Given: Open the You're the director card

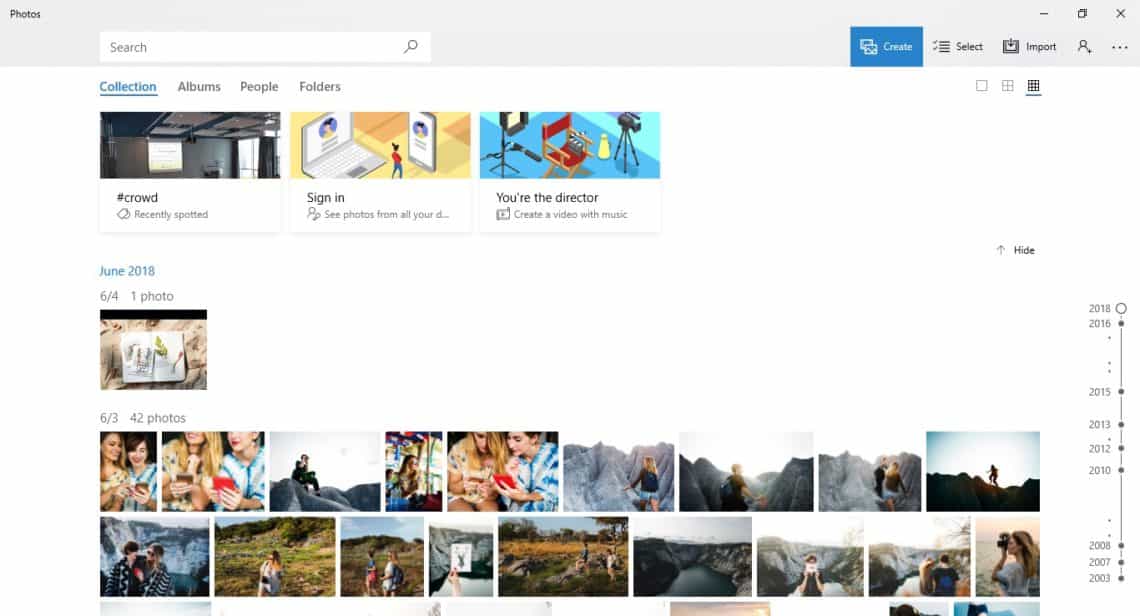Looking at the screenshot, I should coord(570,172).
